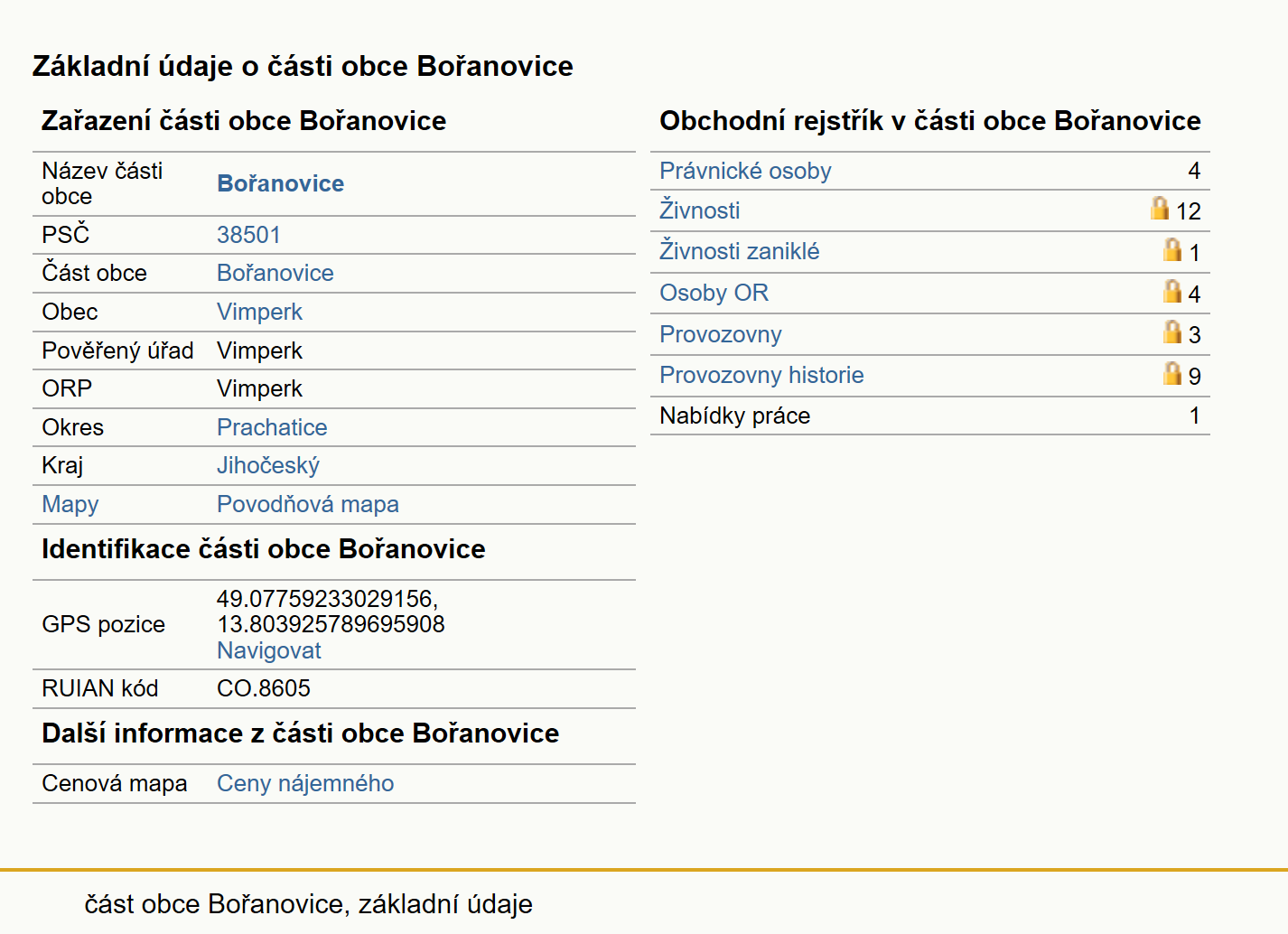Open the Provozovny link
Screen dimensions: 1288x934
(721, 334)
